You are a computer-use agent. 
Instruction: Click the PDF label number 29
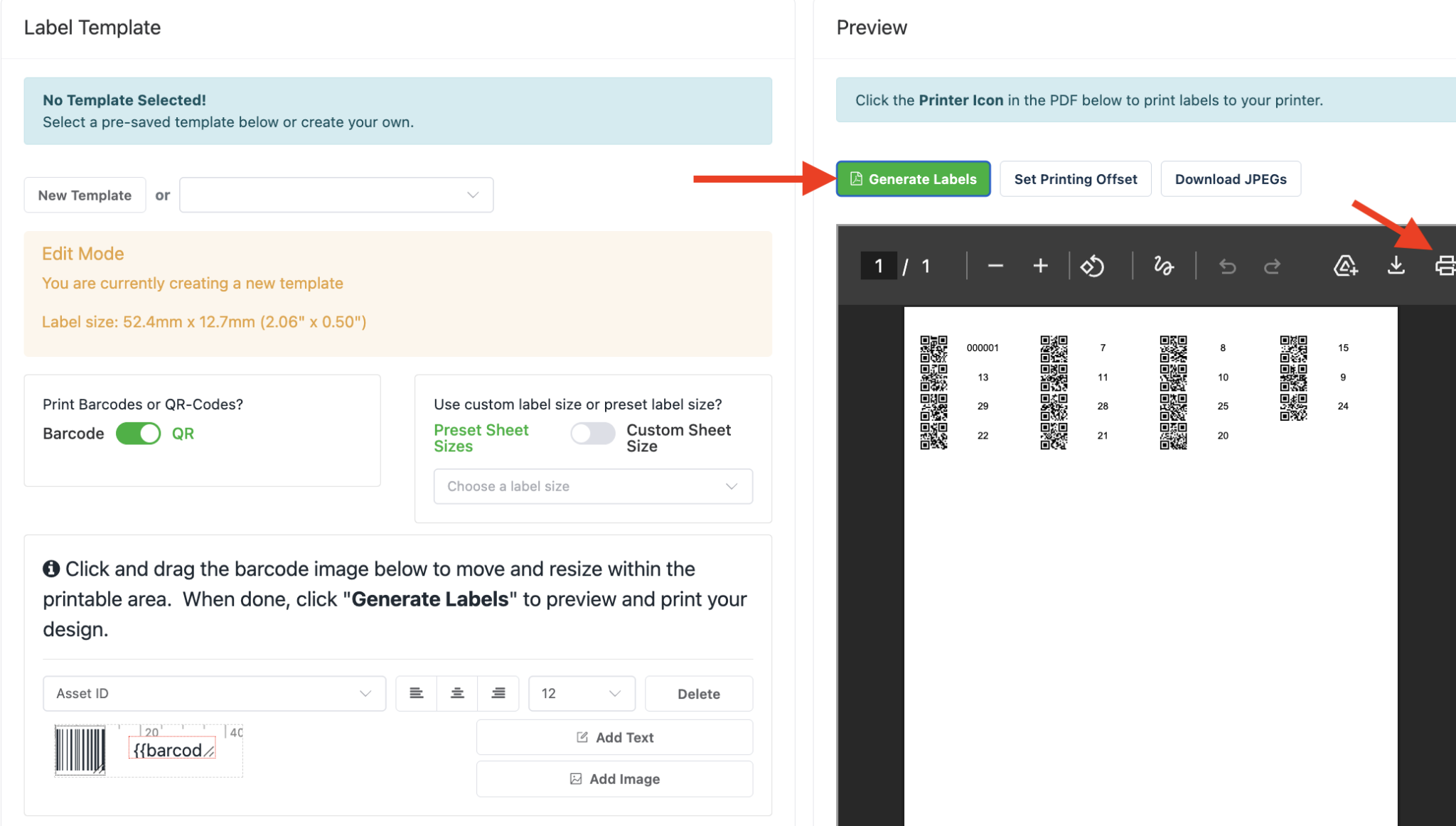click(x=983, y=406)
